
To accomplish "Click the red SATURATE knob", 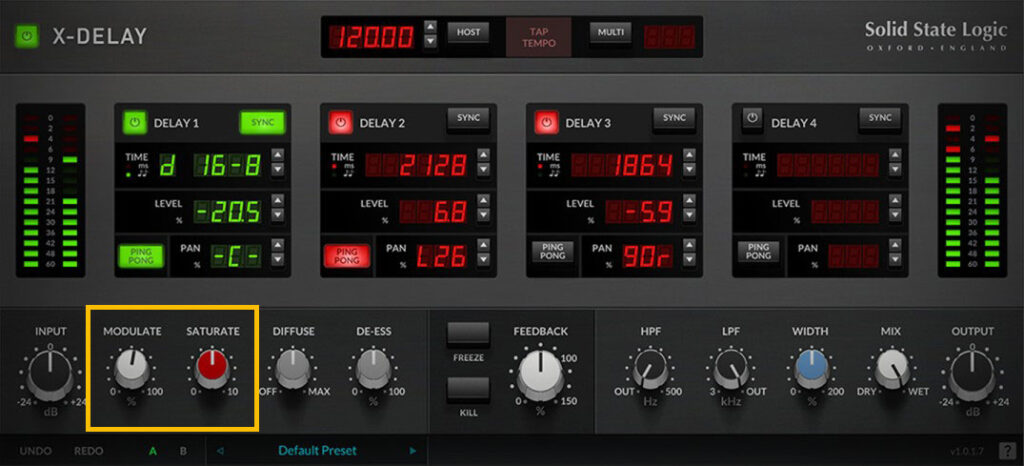I will pos(213,367).
